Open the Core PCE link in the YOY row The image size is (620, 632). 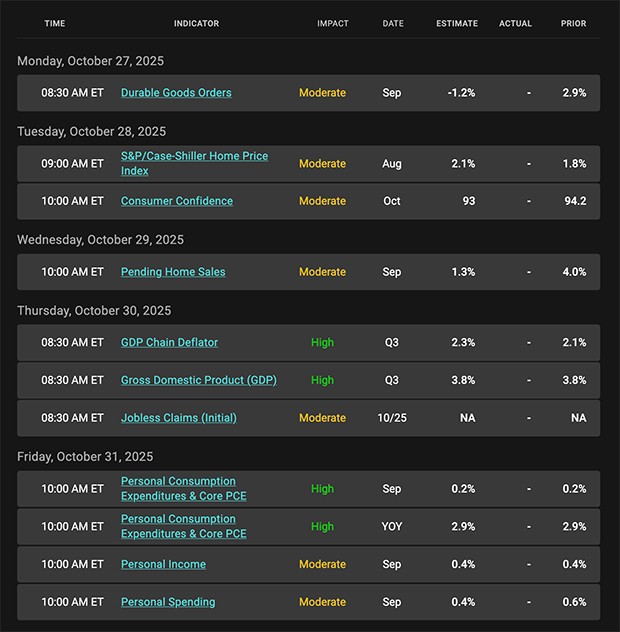(x=183, y=526)
